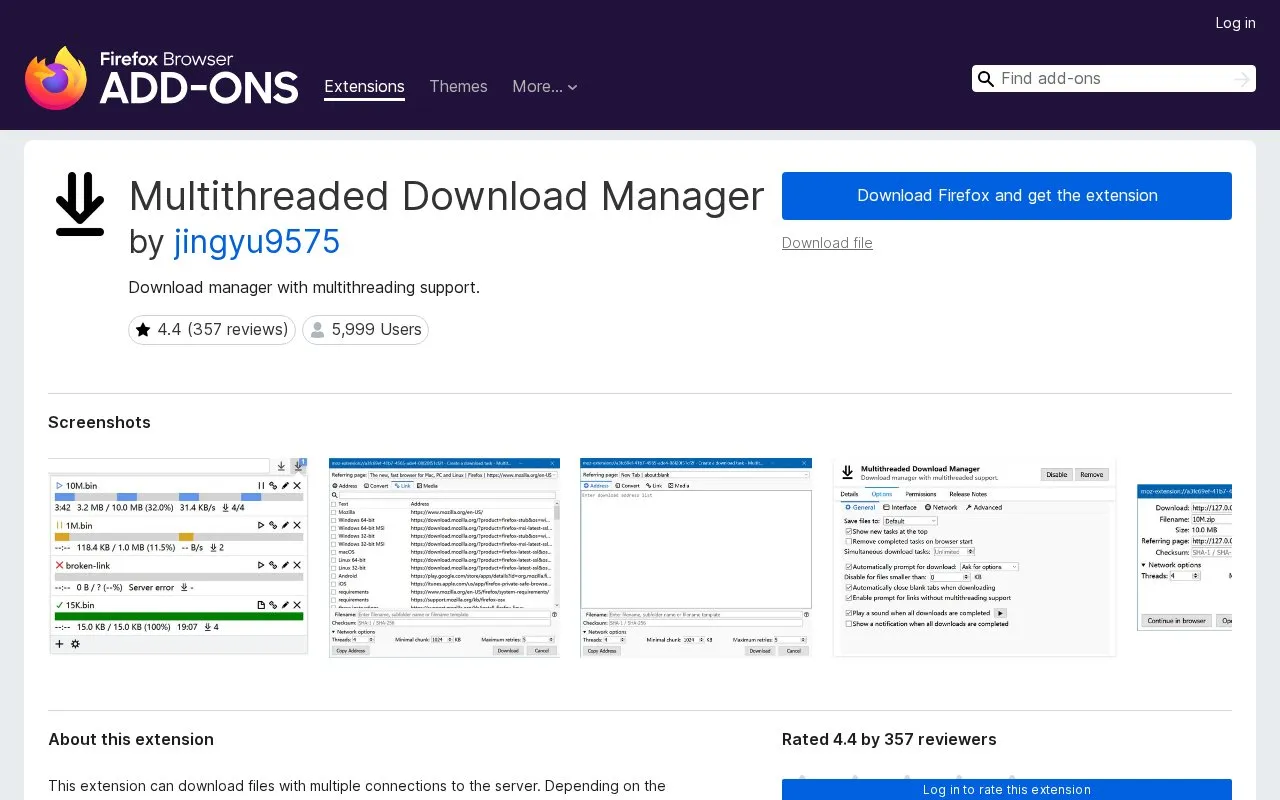Open the cut-off screenshot with Continue in browser
This screenshot has width=1280, height=800.
[x=1184, y=557]
